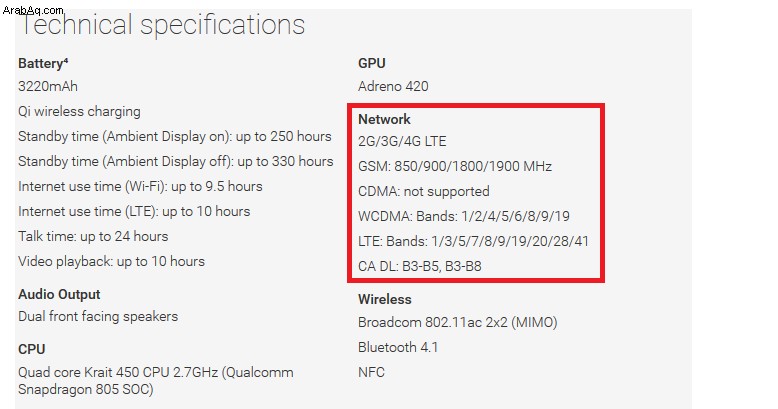The image size is (778, 409).
Task: Click the GSM 850/900/1800/1900 MHz line
Action: (x=455, y=166)
